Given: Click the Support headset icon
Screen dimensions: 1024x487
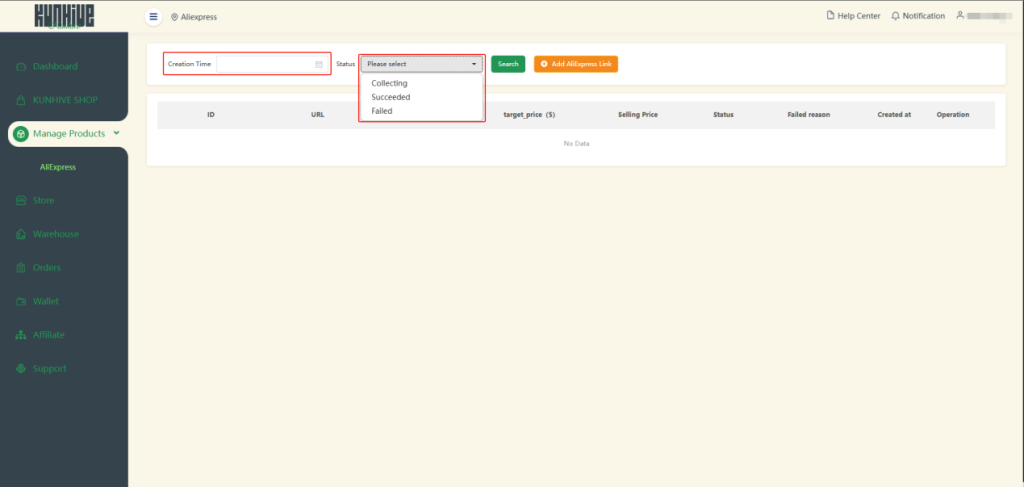Looking at the screenshot, I should pyautogui.click(x=21, y=369).
